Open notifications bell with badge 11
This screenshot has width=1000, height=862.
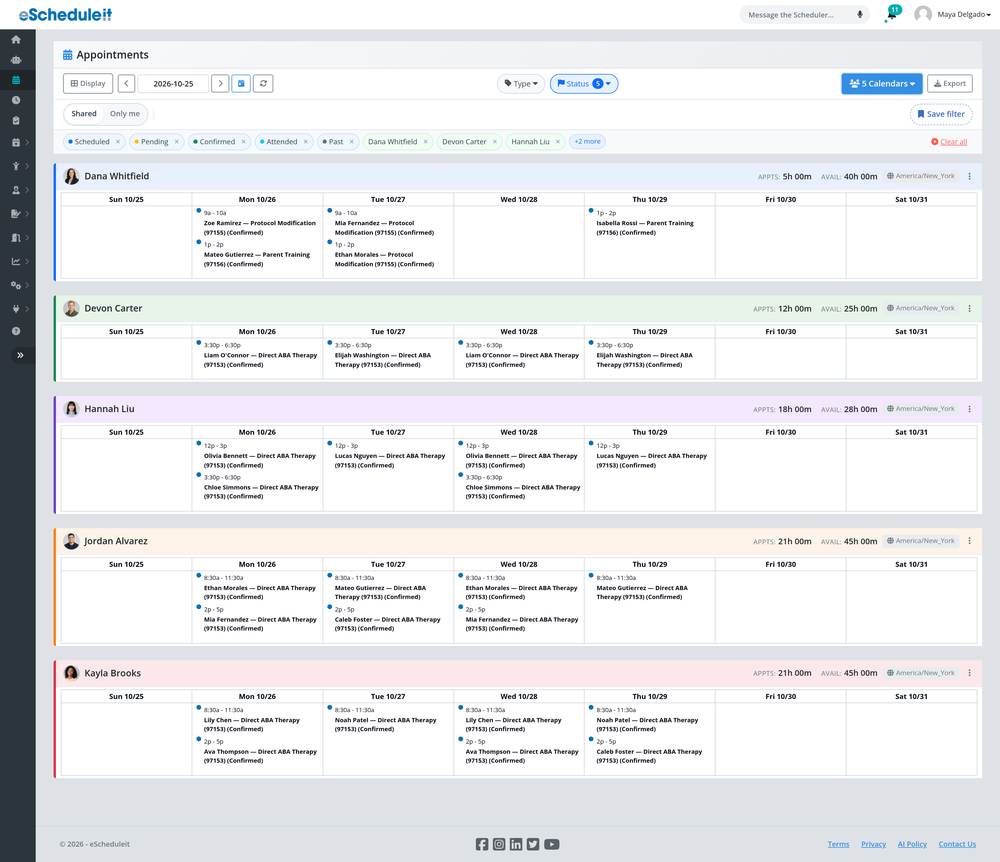892,13
